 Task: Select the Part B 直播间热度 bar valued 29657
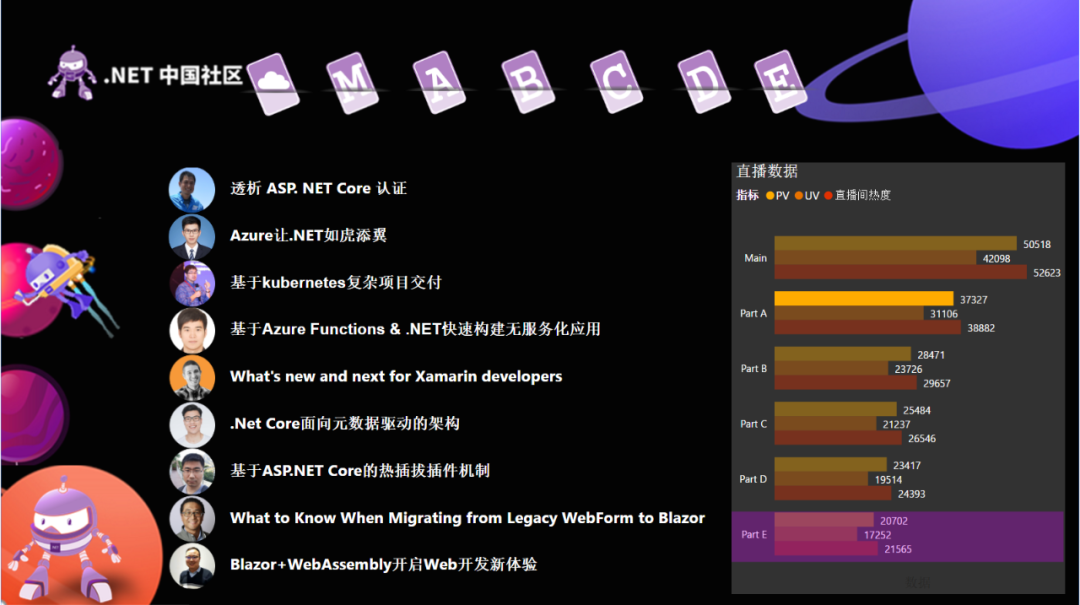tap(846, 382)
